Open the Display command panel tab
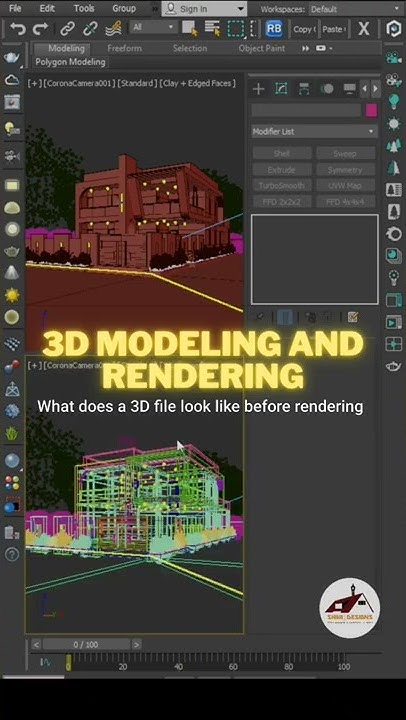406x720 pixels. coord(350,88)
